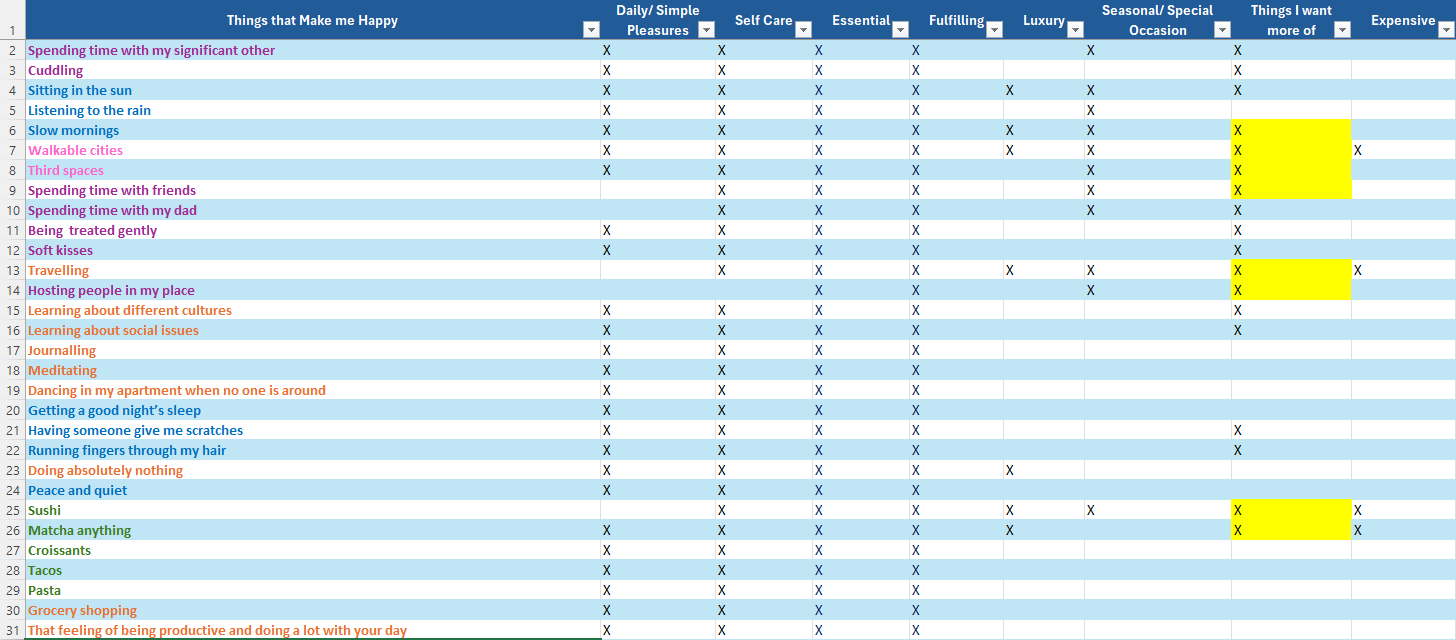This screenshot has width=1456, height=640.
Task: Select the cell containing Walkable cities
Action: 76,150
